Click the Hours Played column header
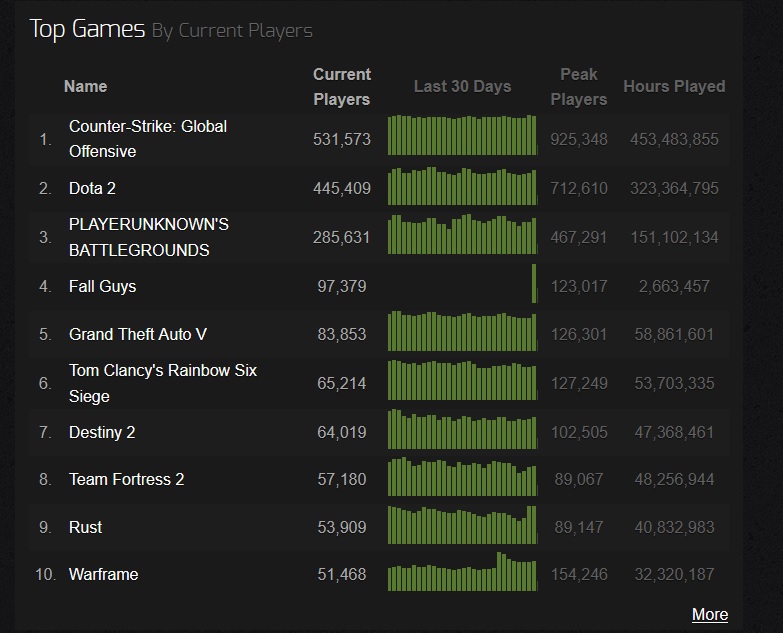The image size is (783, 633). tap(674, 87)
